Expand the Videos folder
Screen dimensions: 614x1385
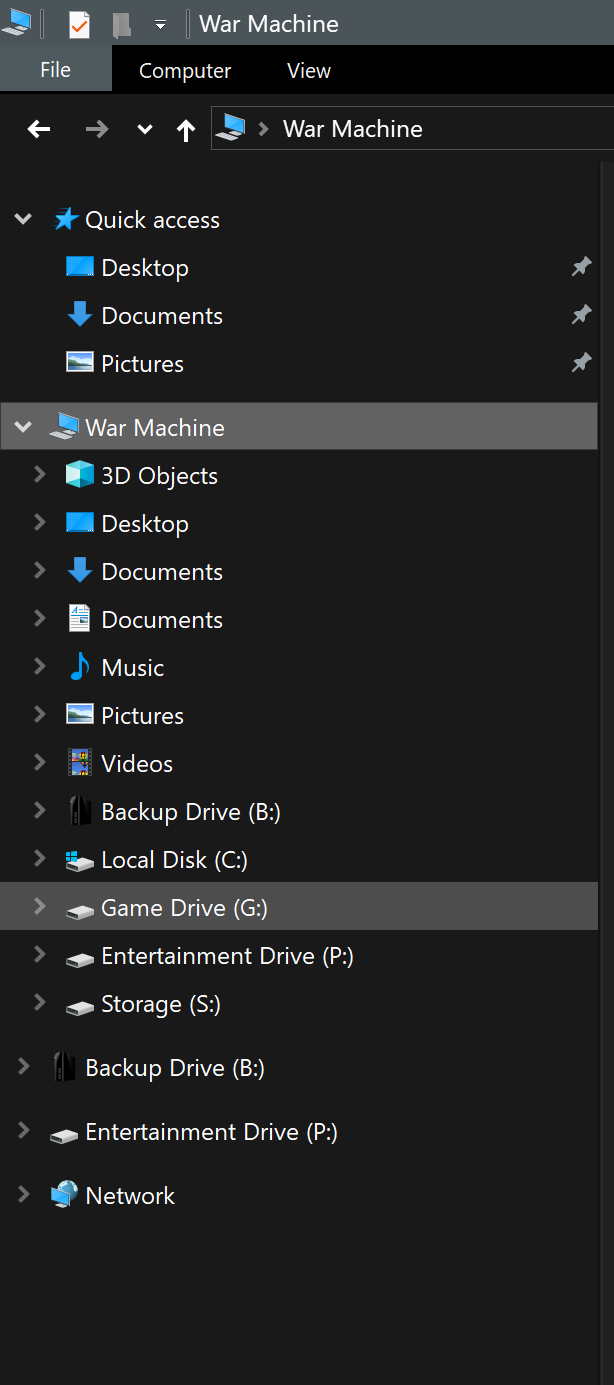tap(40, 762)
